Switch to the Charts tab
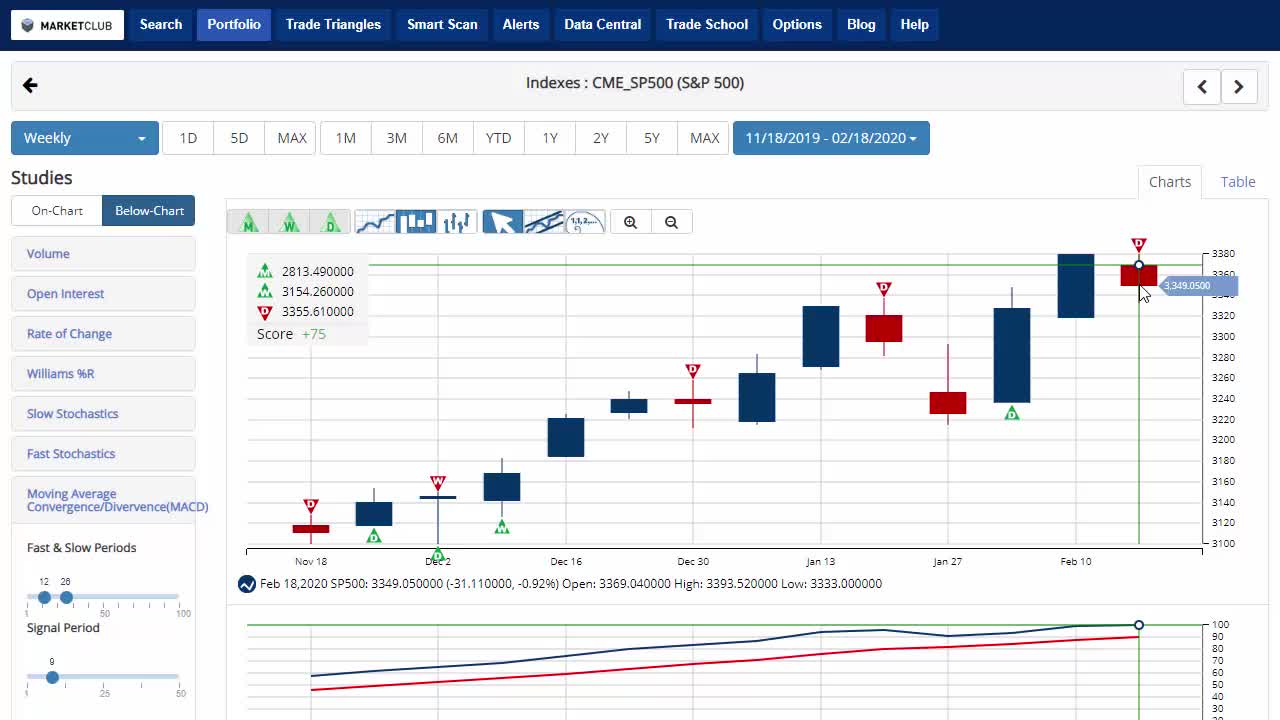 [x=1170, y=182]
